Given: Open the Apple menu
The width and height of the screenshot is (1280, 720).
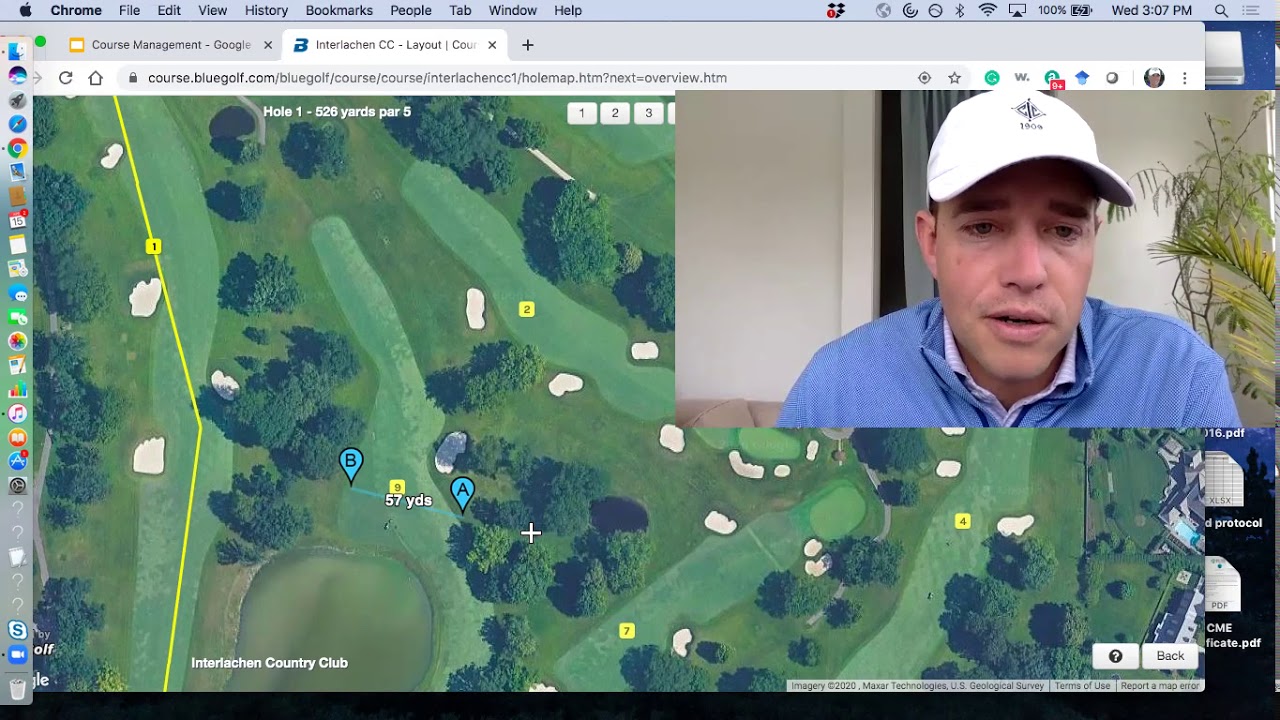Looking at the screenshot, I should point(25,11).
